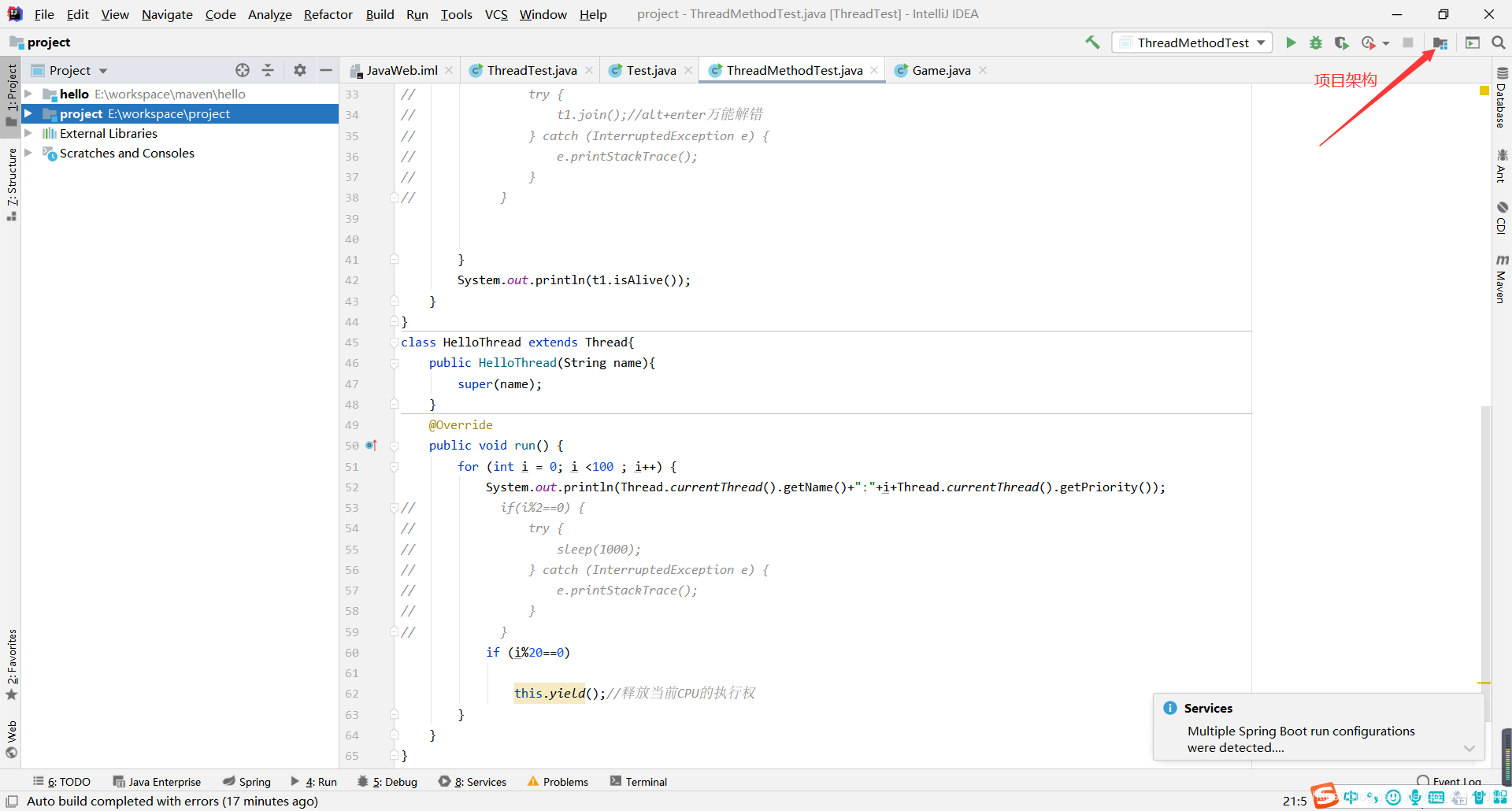Toggle the Structure side panel
The image size is (1512, 811).
tap(11, 184)
